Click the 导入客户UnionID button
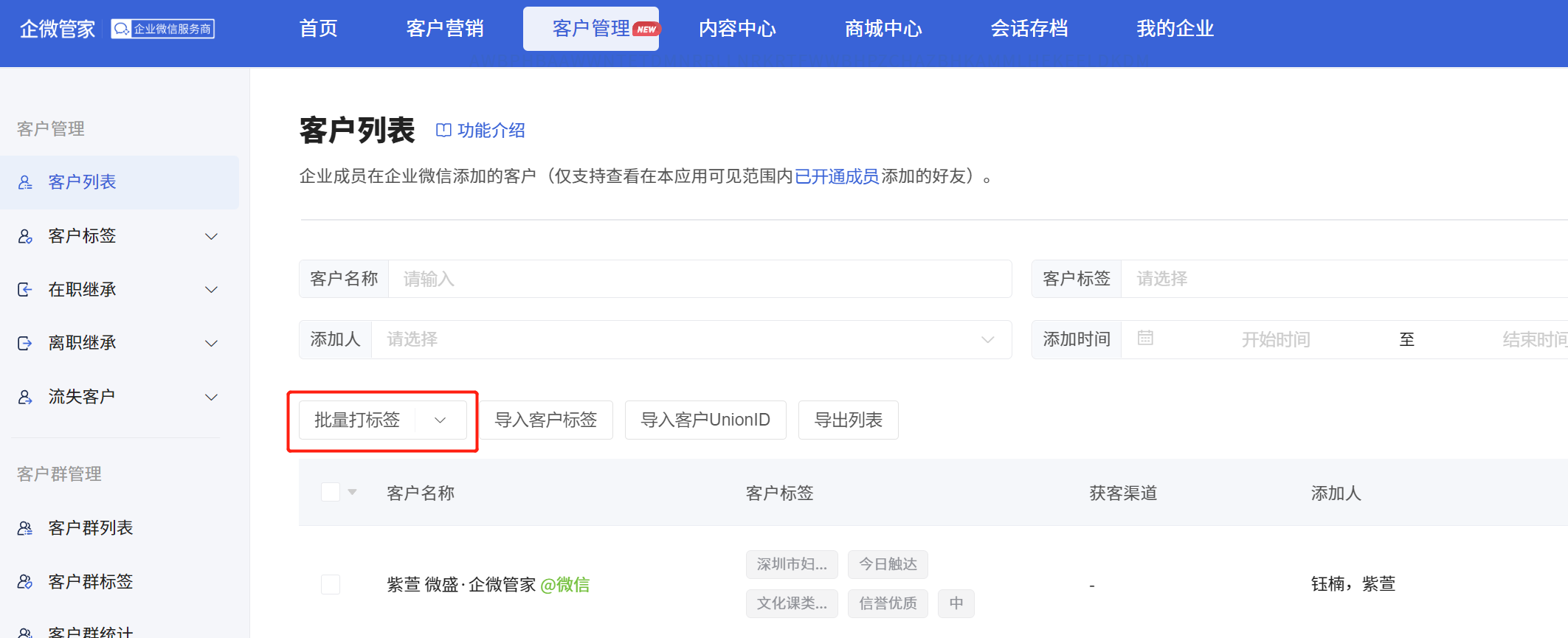The image size is (1568, 638). pyautogui.click(x=705, y=420)
